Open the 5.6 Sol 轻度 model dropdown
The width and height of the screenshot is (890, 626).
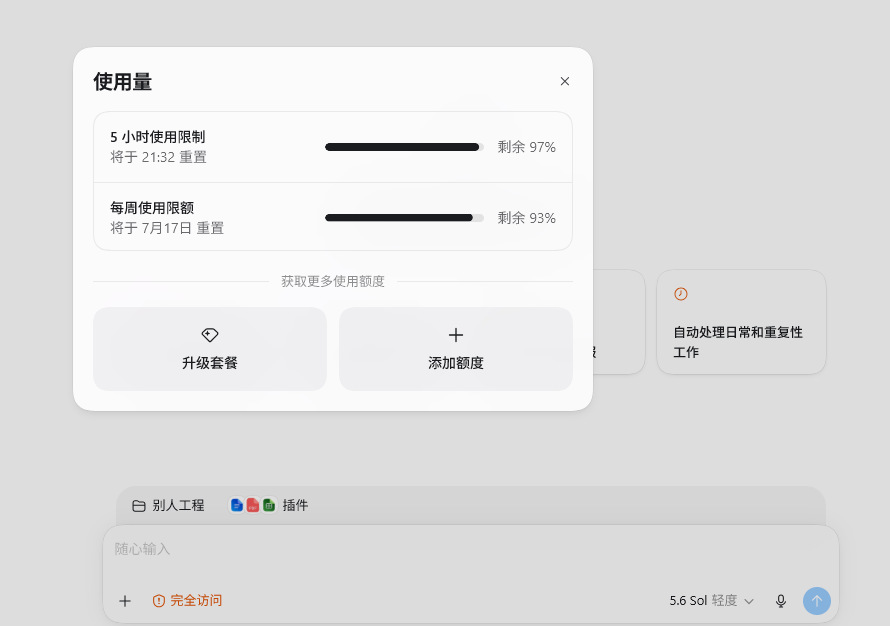click(712, 600)
